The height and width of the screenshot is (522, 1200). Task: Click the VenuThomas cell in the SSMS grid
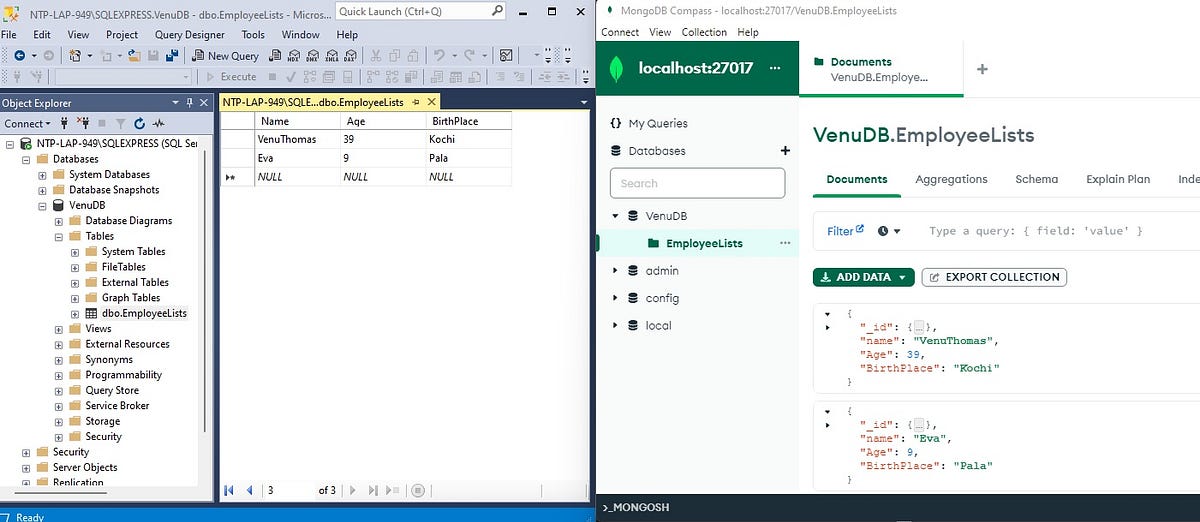[x=296, y=139]
